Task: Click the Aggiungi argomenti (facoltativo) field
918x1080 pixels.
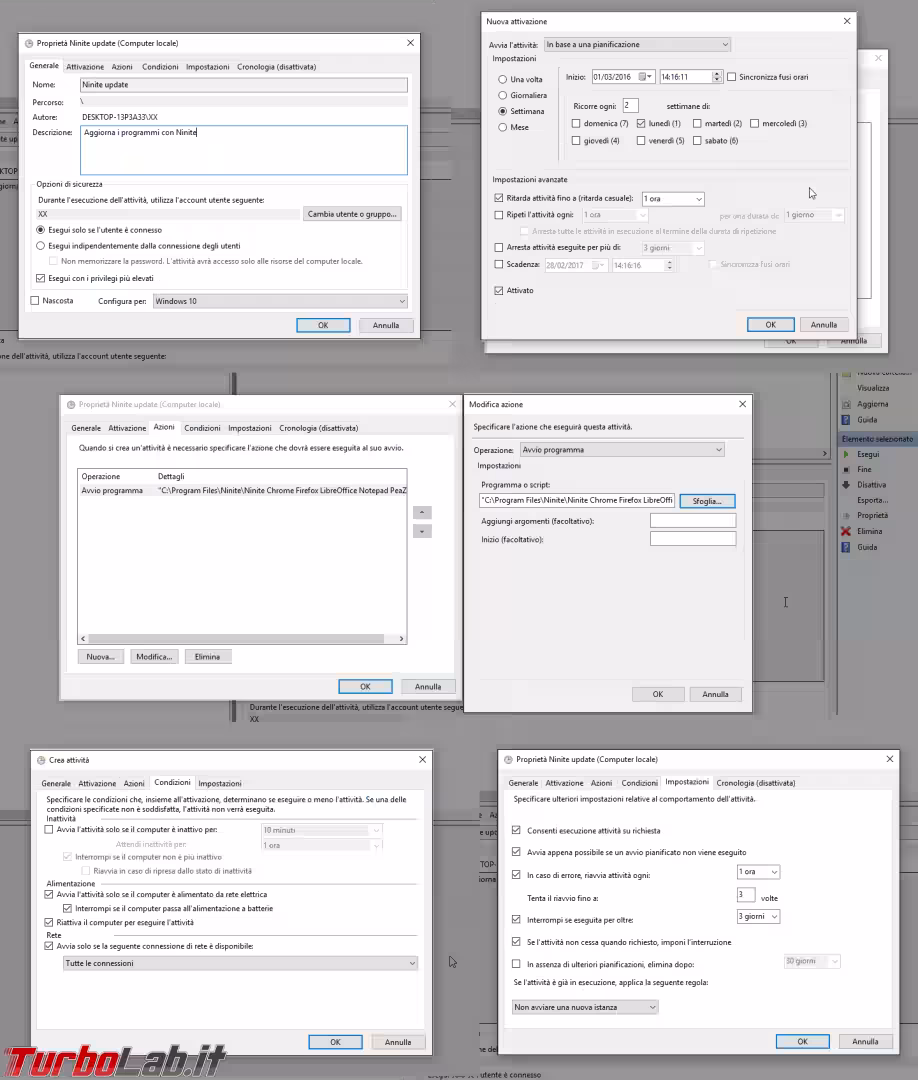Action: click(x=693, y=521)
